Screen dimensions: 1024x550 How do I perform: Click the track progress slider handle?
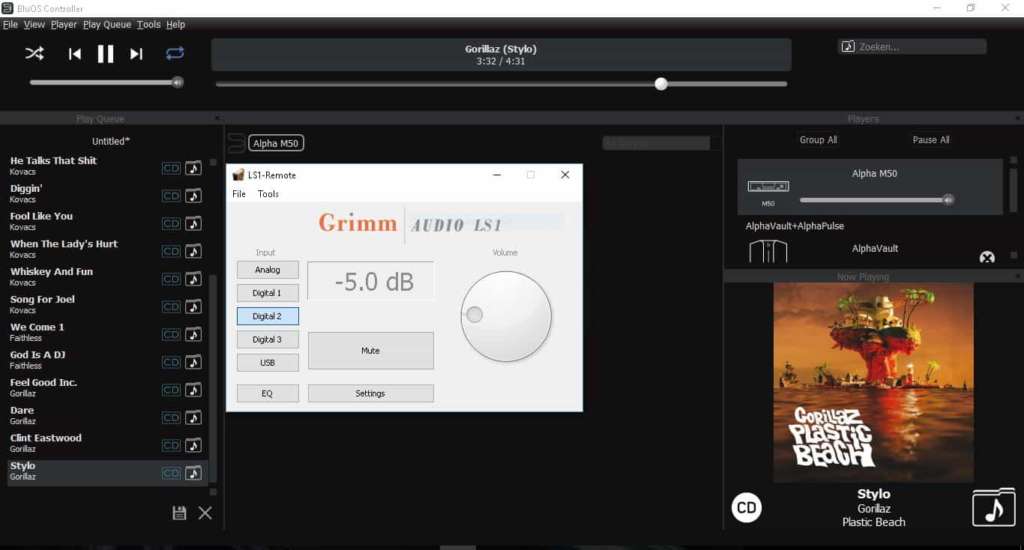[661, 84]
